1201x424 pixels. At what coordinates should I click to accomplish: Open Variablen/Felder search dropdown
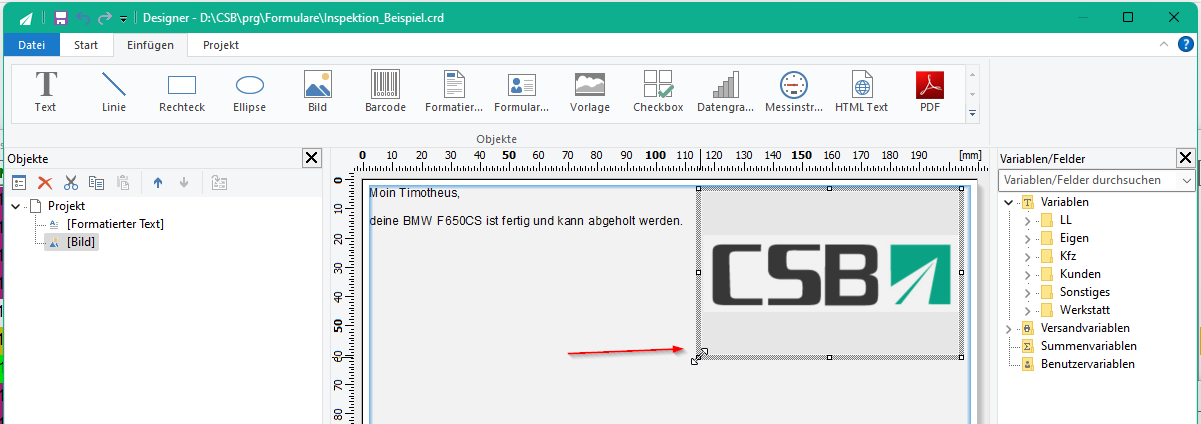click(1187, 180)
